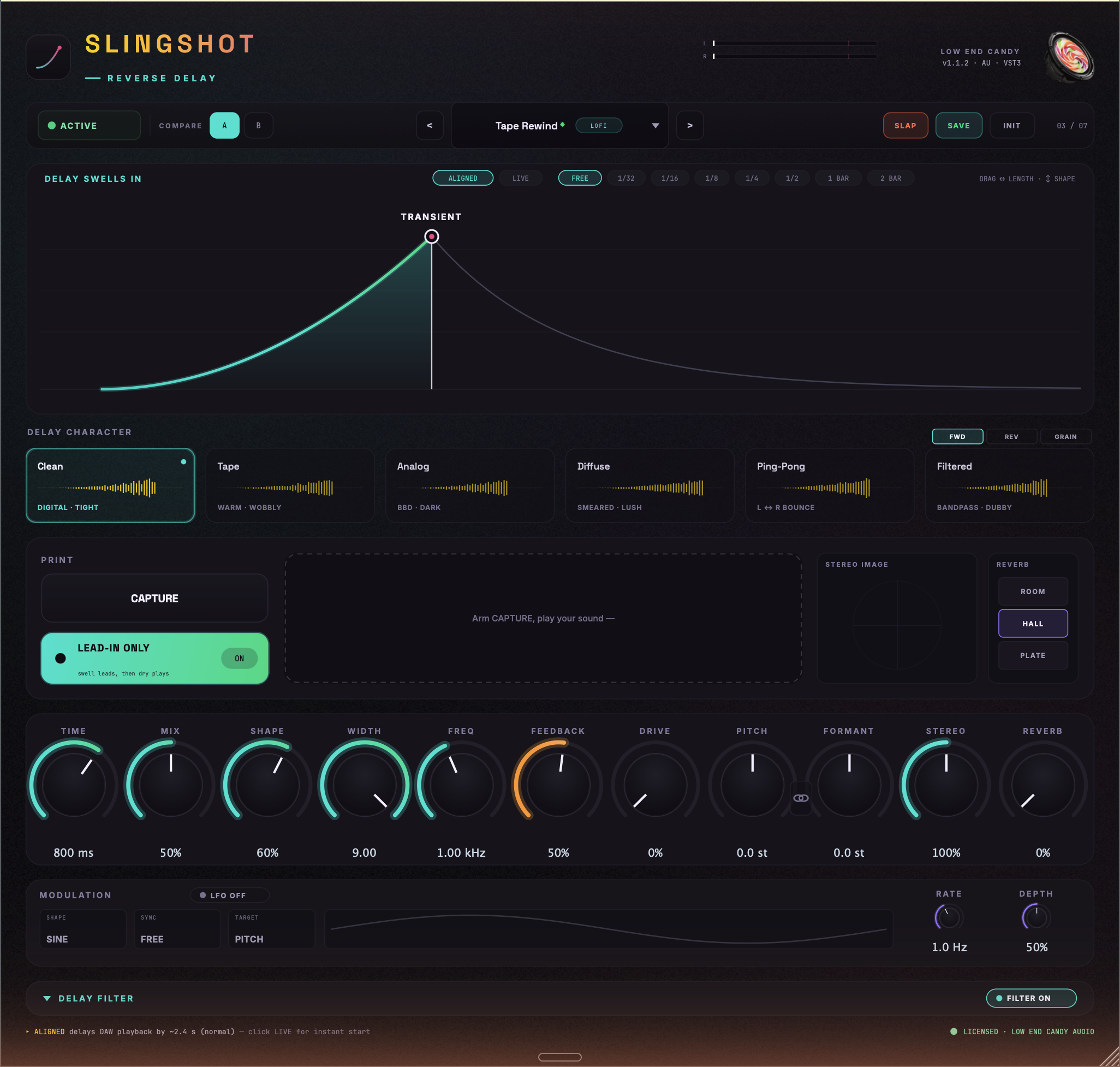Select ALIGNED timing mode
This screenshot has width=1120, height=1067.
point(463,178)
